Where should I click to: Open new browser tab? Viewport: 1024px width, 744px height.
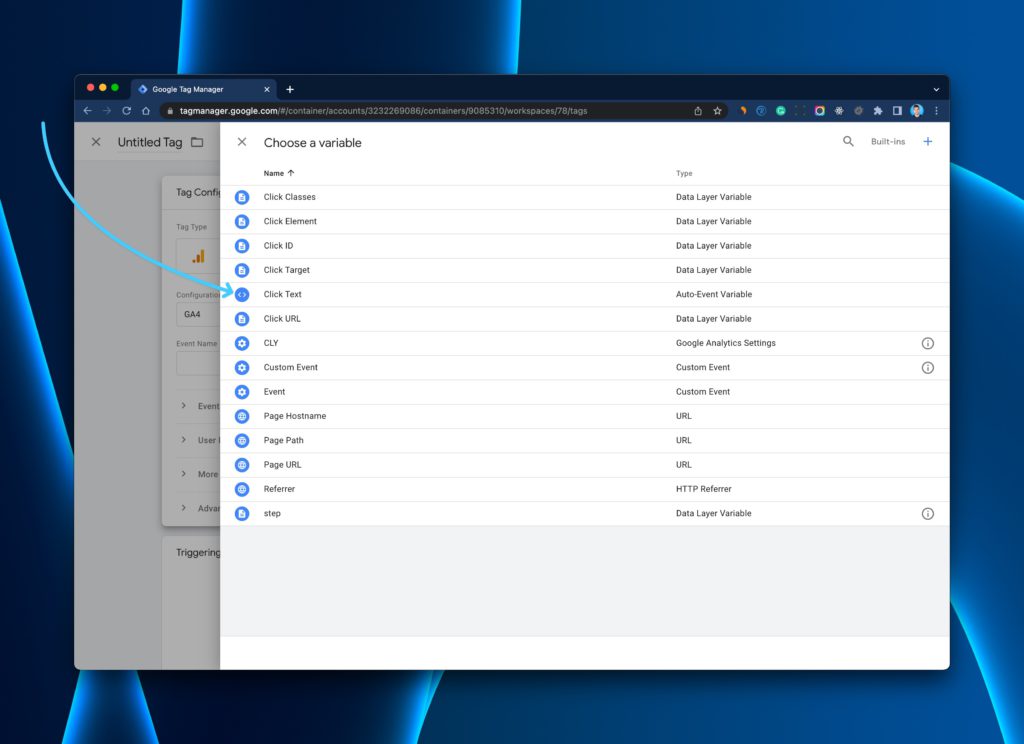[x=290, y=89]
